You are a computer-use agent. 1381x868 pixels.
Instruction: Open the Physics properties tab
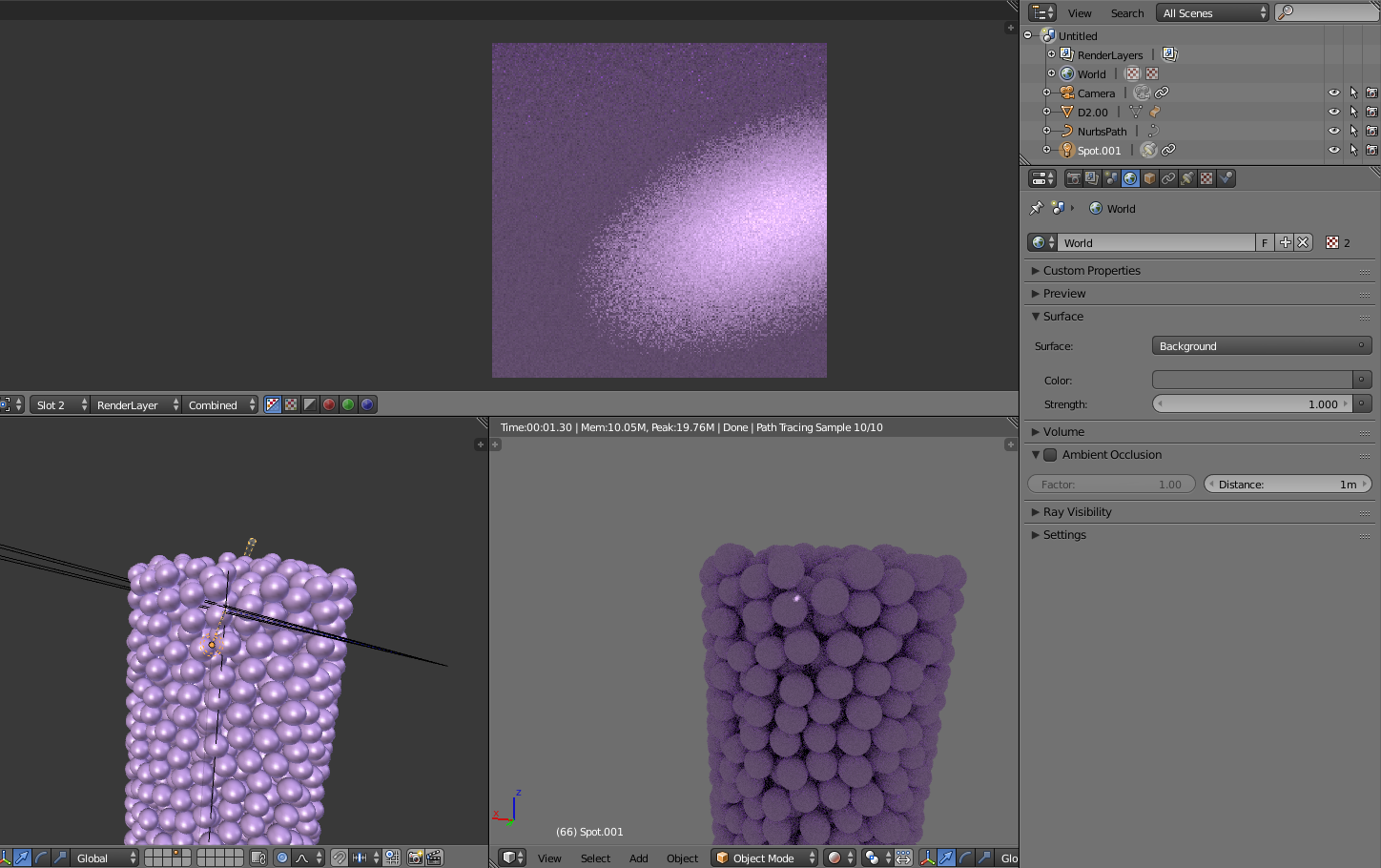[1226, 178]
